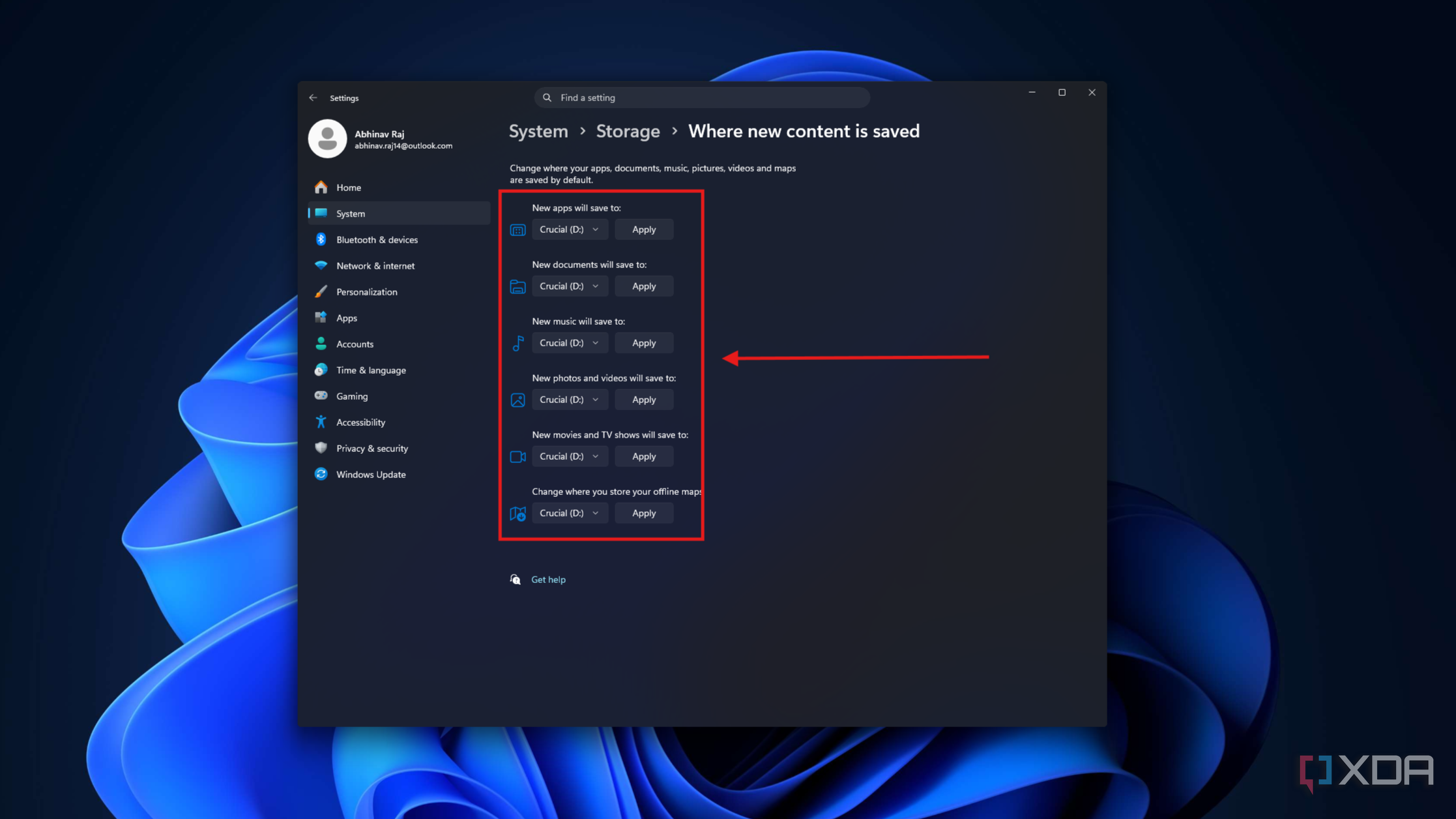Click the new apps storage icon
Screen dimensions: 1456x819
[517, 230]
